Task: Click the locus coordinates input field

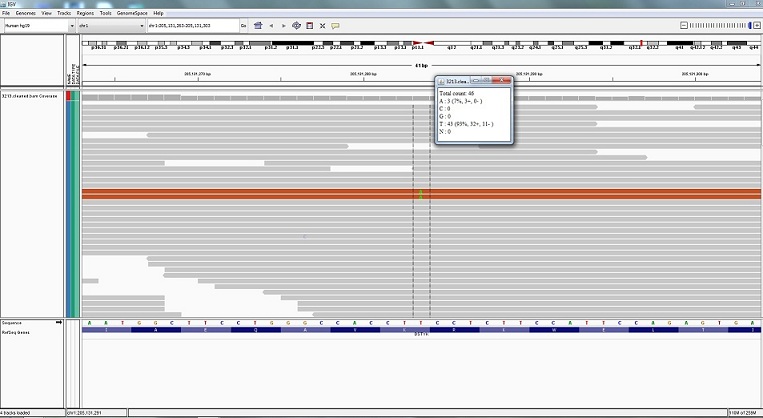Action: [193, 25]
